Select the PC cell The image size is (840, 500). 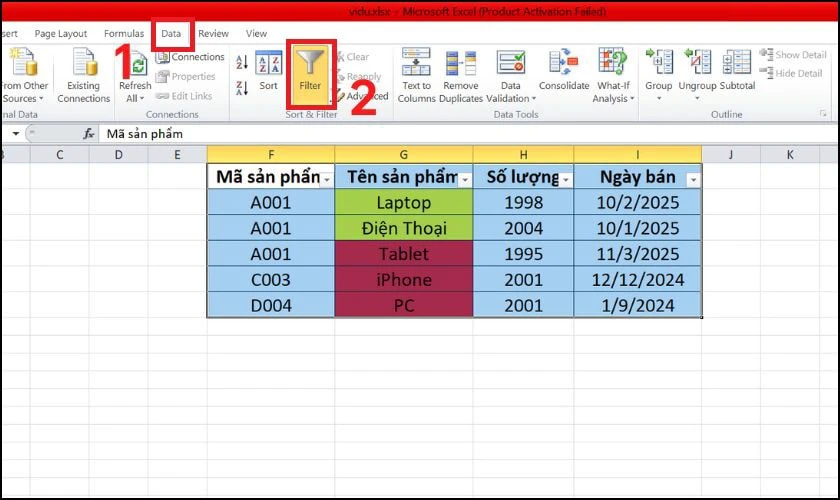(x=404, y=305)
